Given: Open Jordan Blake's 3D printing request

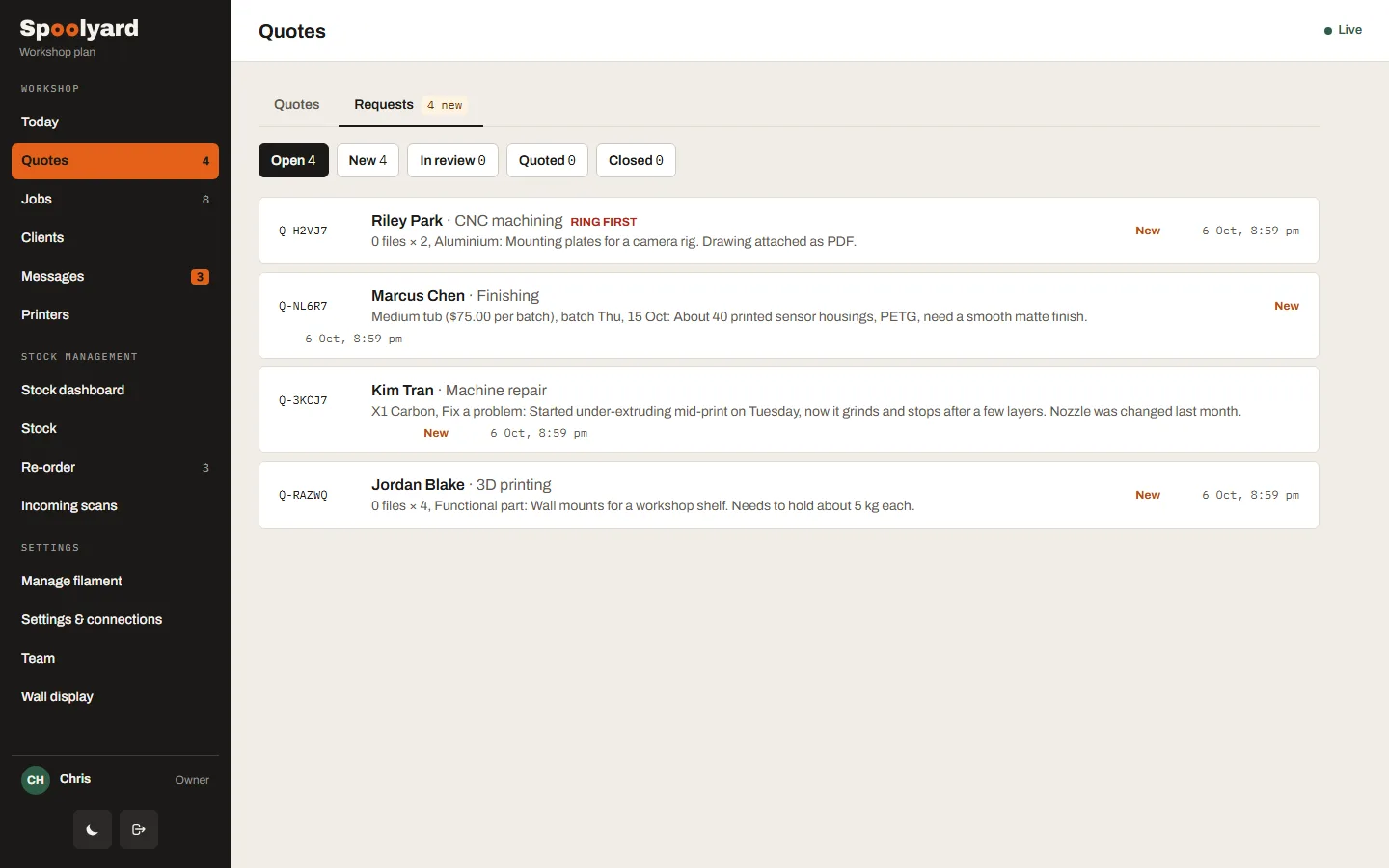Looking at the screenshot, I should pos(789,495).
